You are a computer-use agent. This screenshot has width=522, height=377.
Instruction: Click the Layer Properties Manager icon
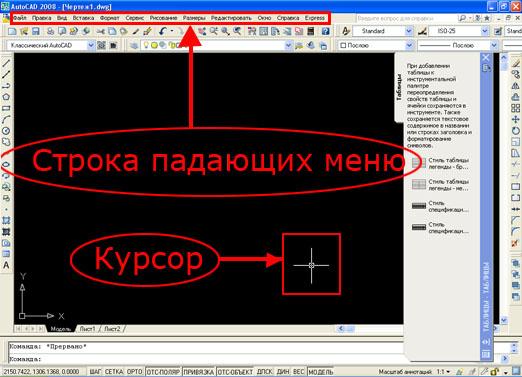click(134, 45)
